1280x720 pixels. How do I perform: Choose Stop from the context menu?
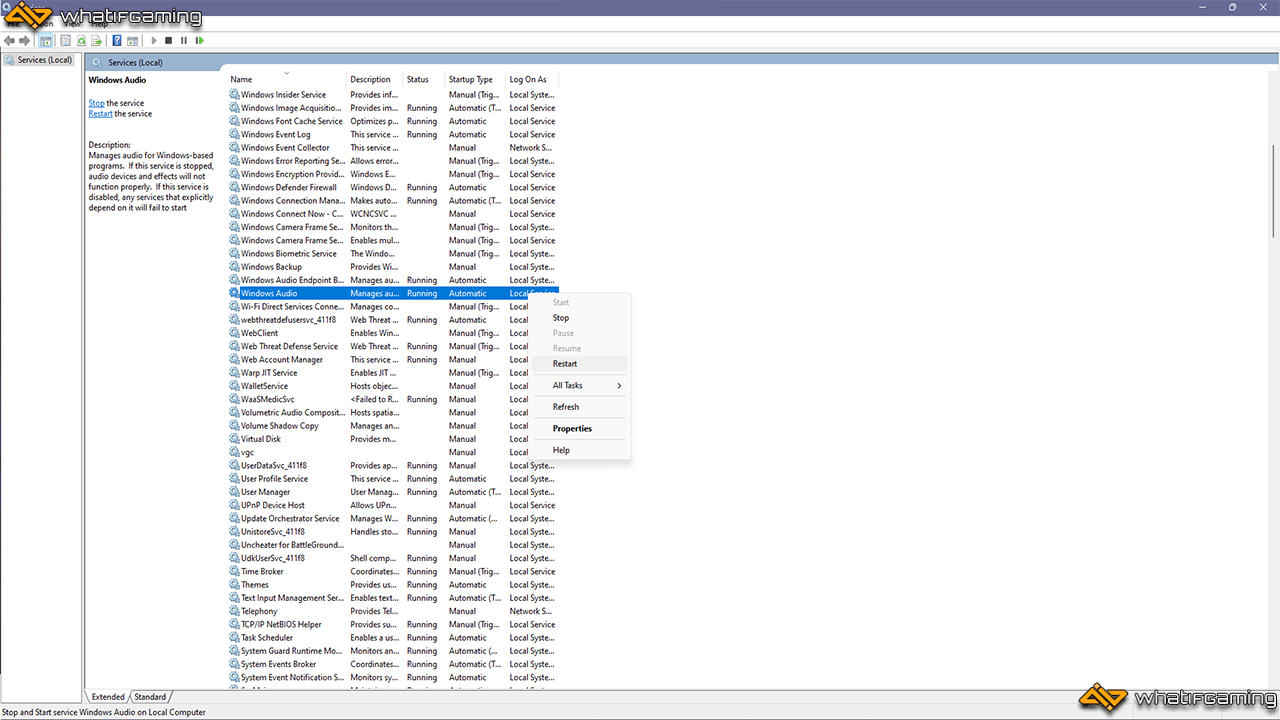581,318
